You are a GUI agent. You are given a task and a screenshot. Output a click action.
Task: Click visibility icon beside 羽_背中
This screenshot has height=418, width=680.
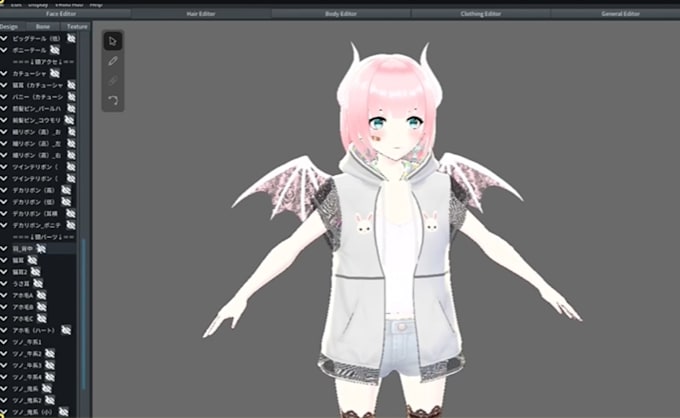pos(41,248)
